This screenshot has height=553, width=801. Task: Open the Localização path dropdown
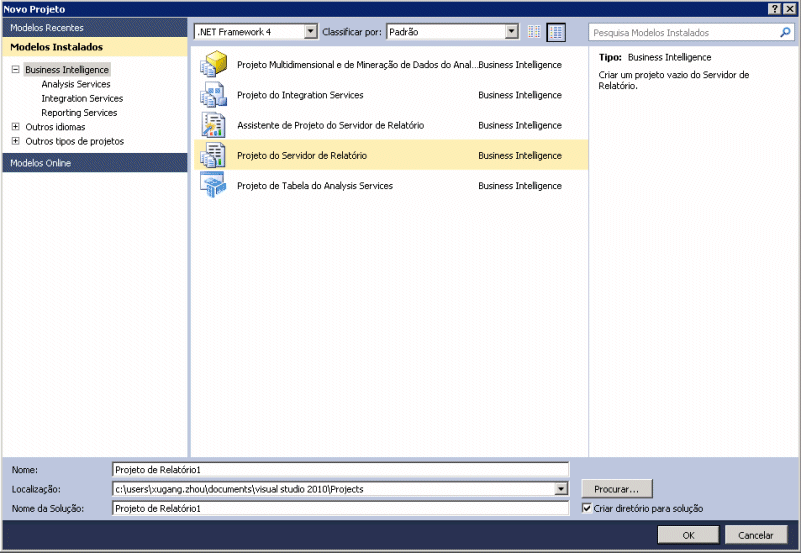click(x=561, y=489)
